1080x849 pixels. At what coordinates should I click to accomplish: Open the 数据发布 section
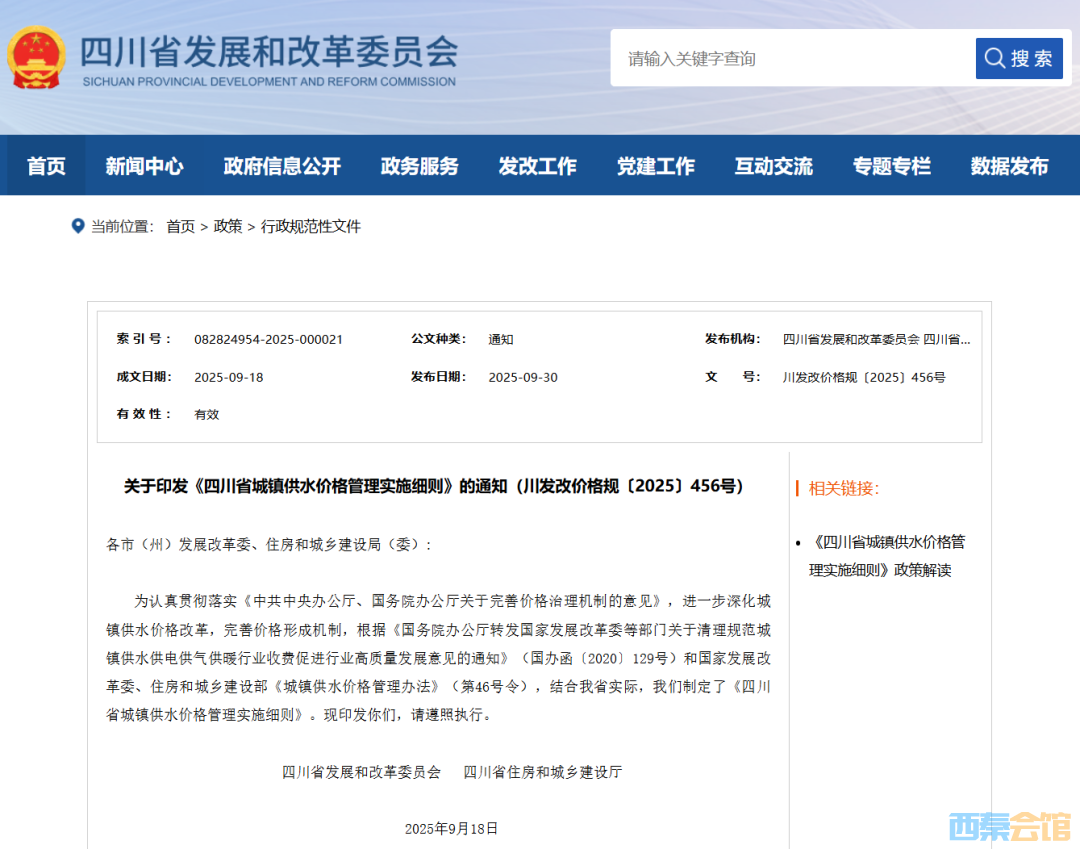tap(1009, 166)
